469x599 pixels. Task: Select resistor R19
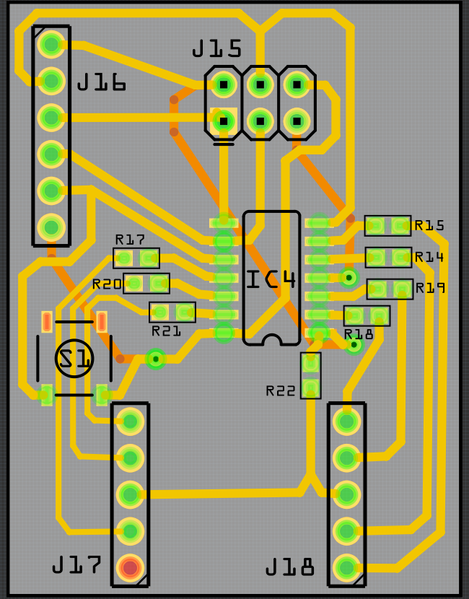click(x=390, y=289)
